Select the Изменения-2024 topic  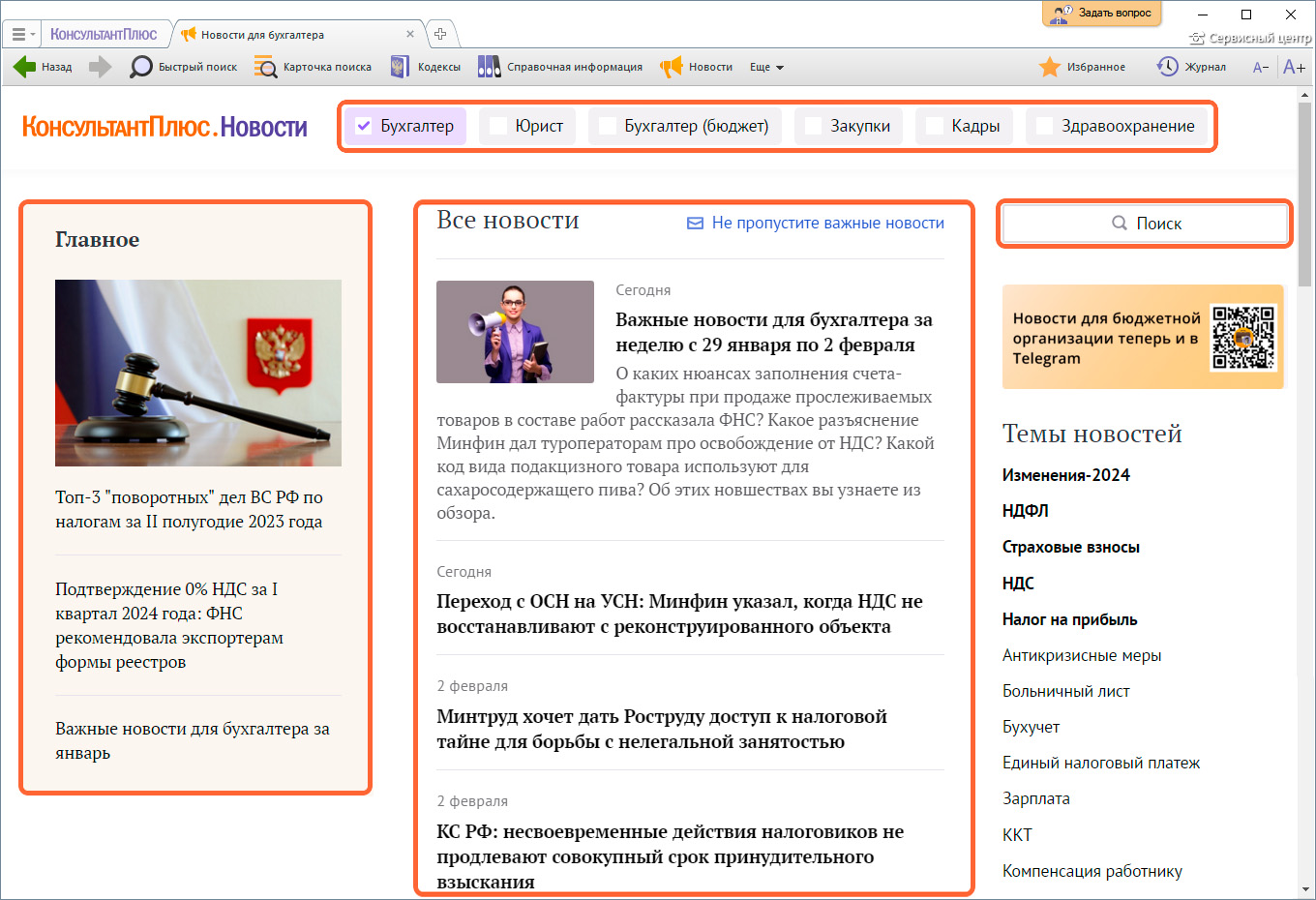1066,475
